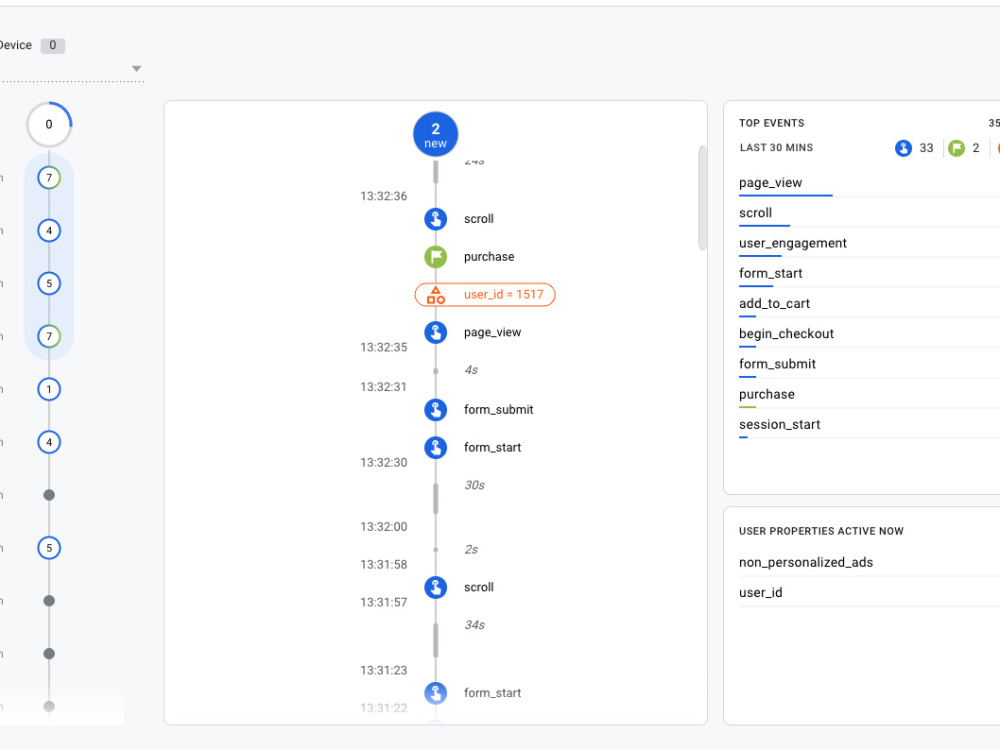Click the seconds stream vertical scrollbar

click(702, 198)
